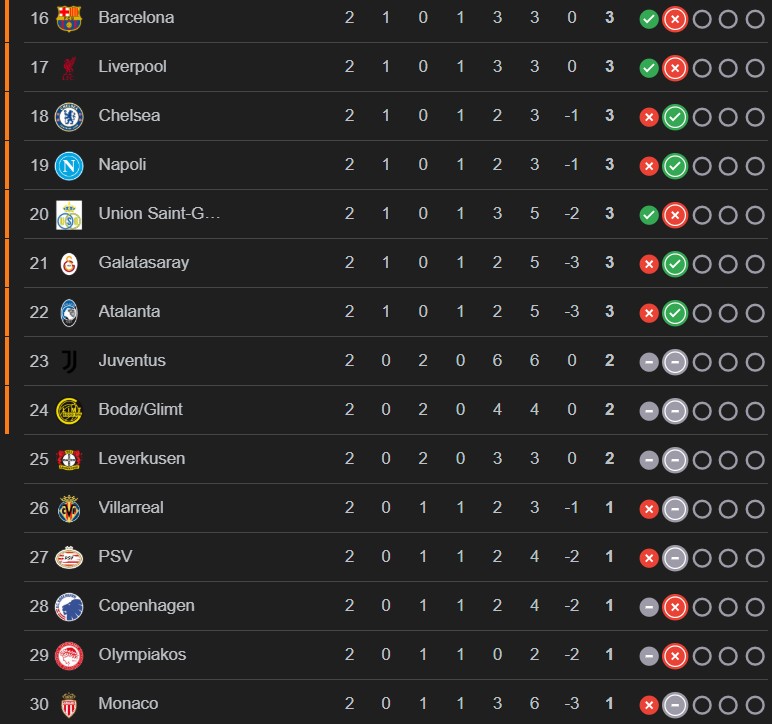Select the Villarreal team name
Viewport: 772px width, 724px height.
pos(130,508)
